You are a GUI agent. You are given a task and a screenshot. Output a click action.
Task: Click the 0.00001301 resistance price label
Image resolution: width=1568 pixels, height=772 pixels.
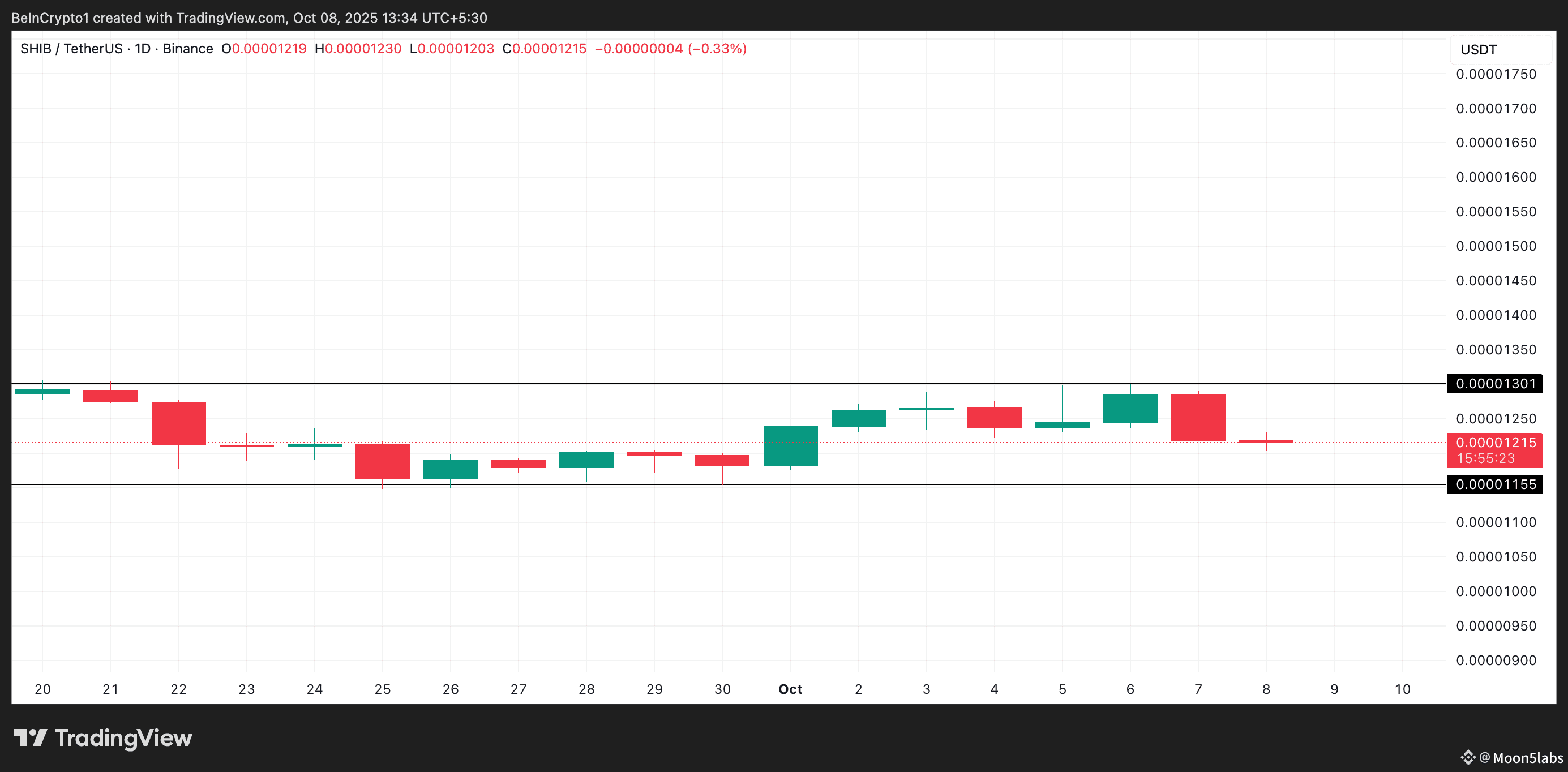1495,384
